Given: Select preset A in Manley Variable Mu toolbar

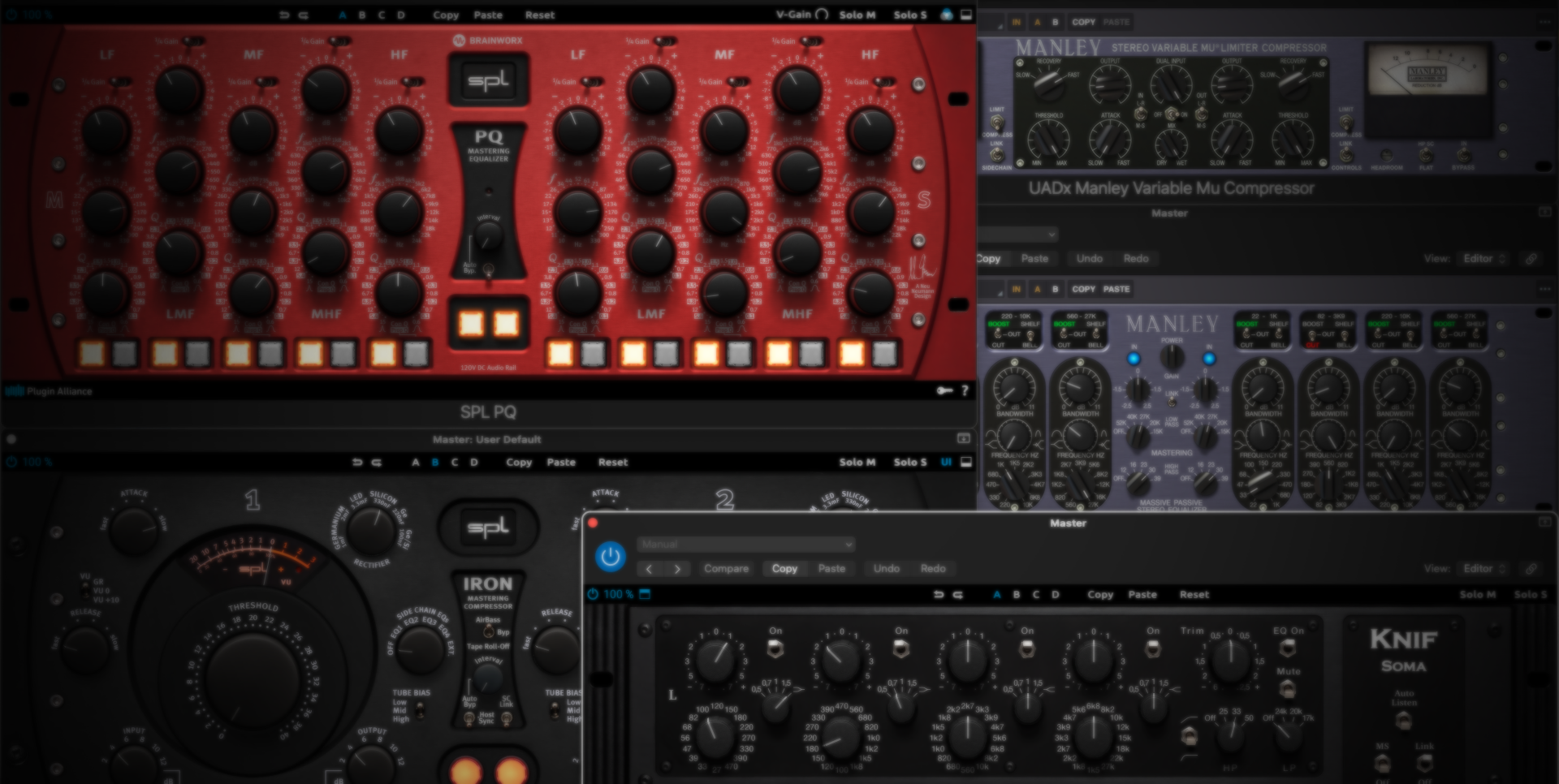Looking at the screenshot, I should (x=1037, y=22).
